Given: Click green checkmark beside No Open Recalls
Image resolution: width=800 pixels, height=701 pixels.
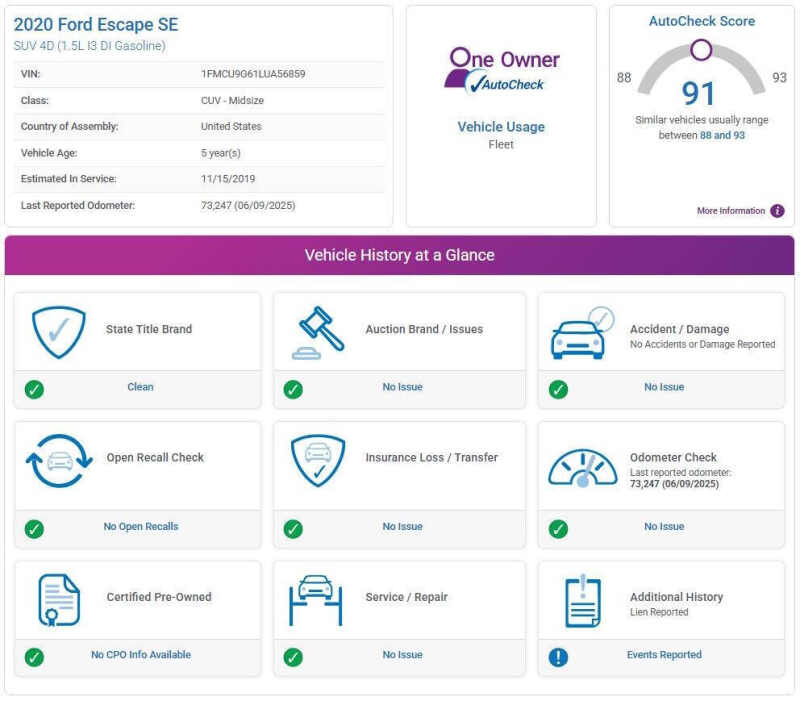Looking at the screenshot, I should coord(34,528).
